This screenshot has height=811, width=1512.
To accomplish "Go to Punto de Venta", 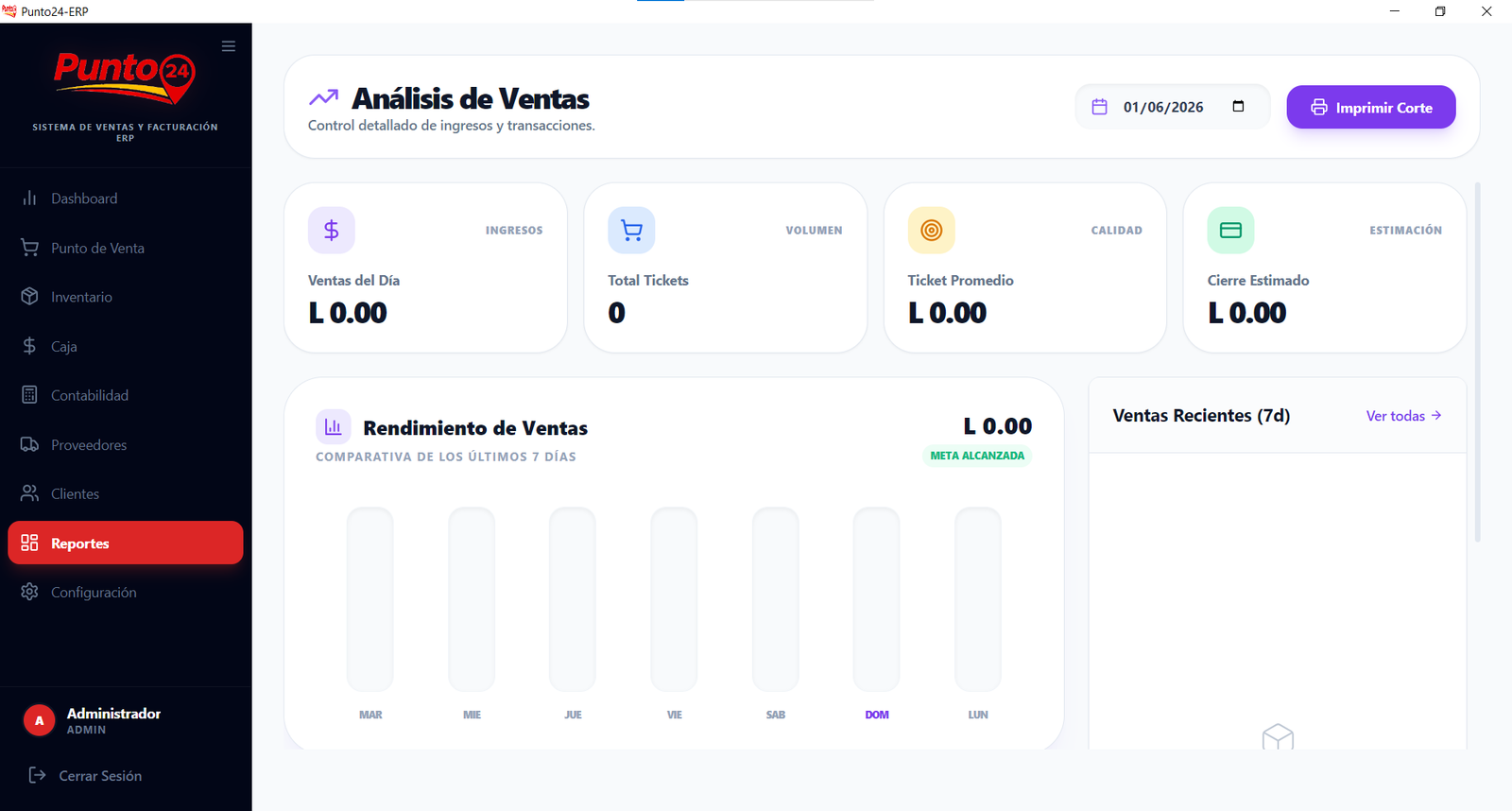I will (126, 248).
